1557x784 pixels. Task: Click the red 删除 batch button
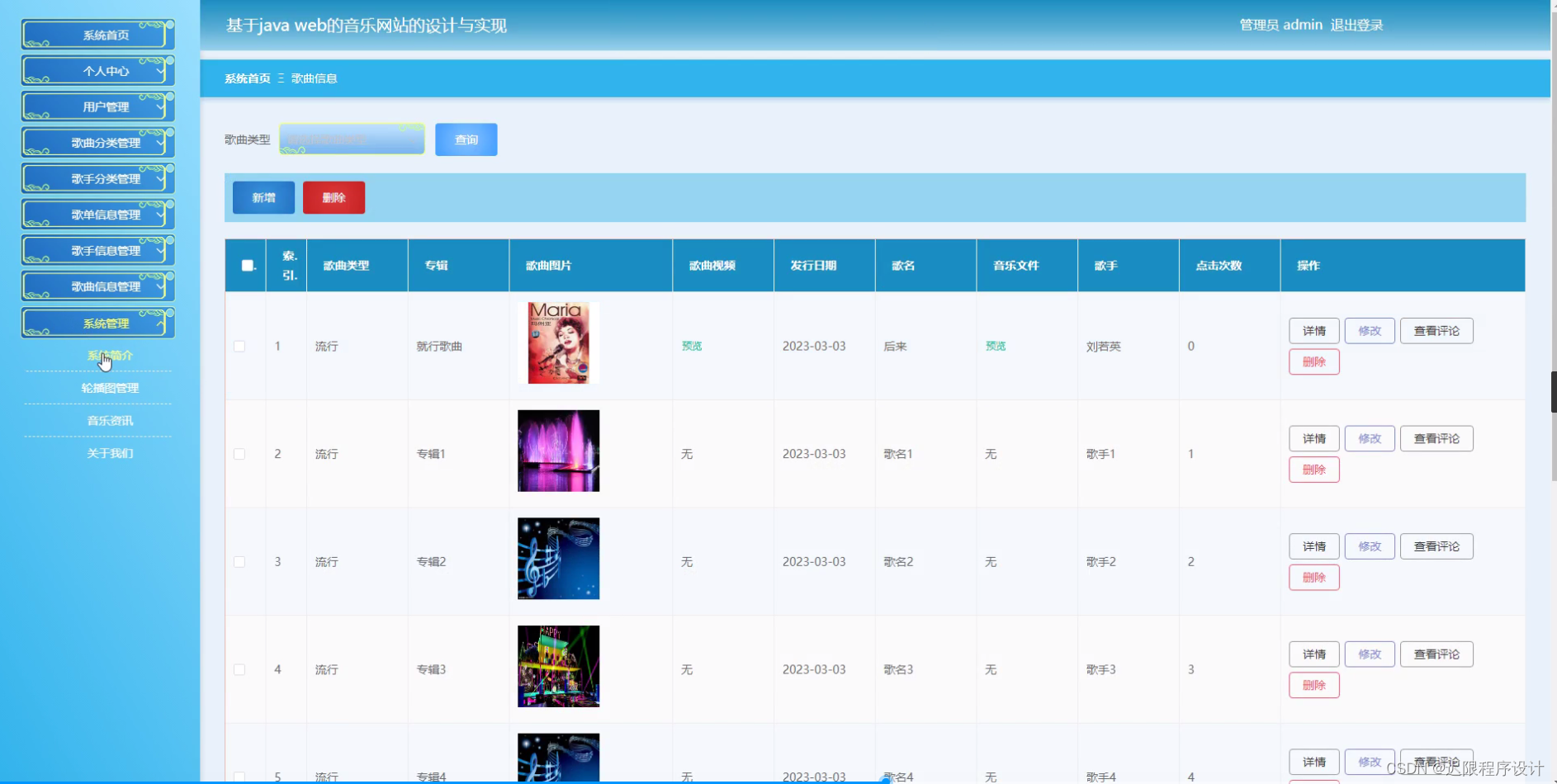334,197
